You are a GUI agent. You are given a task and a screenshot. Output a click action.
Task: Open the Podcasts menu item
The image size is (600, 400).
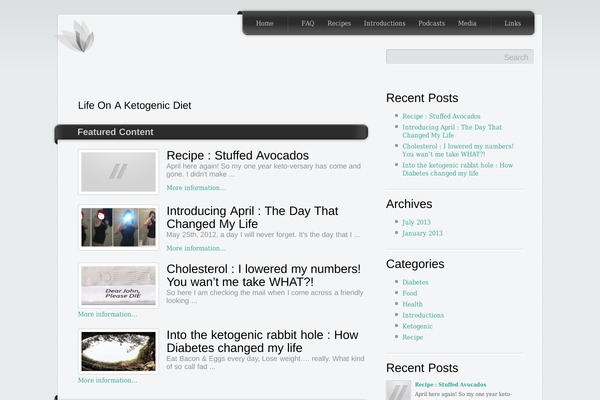pos(432,23)
